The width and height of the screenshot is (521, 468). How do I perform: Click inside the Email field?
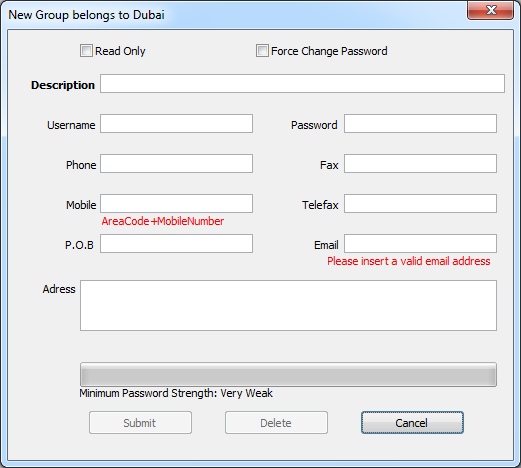pos(420,244)
